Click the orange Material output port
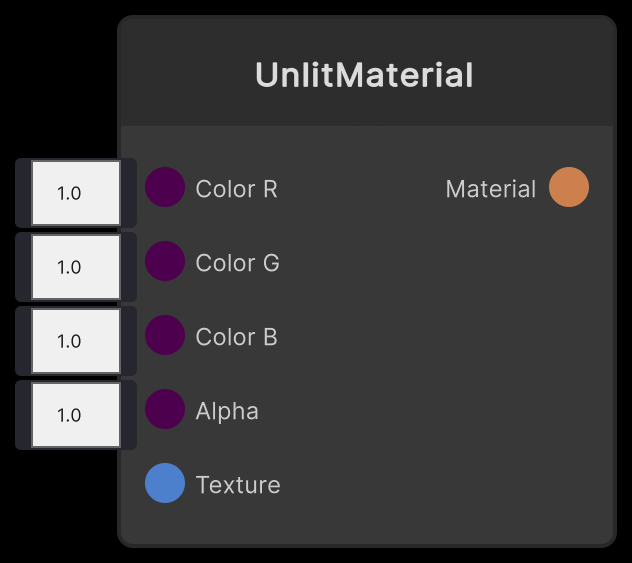 [x=569, y=188]
